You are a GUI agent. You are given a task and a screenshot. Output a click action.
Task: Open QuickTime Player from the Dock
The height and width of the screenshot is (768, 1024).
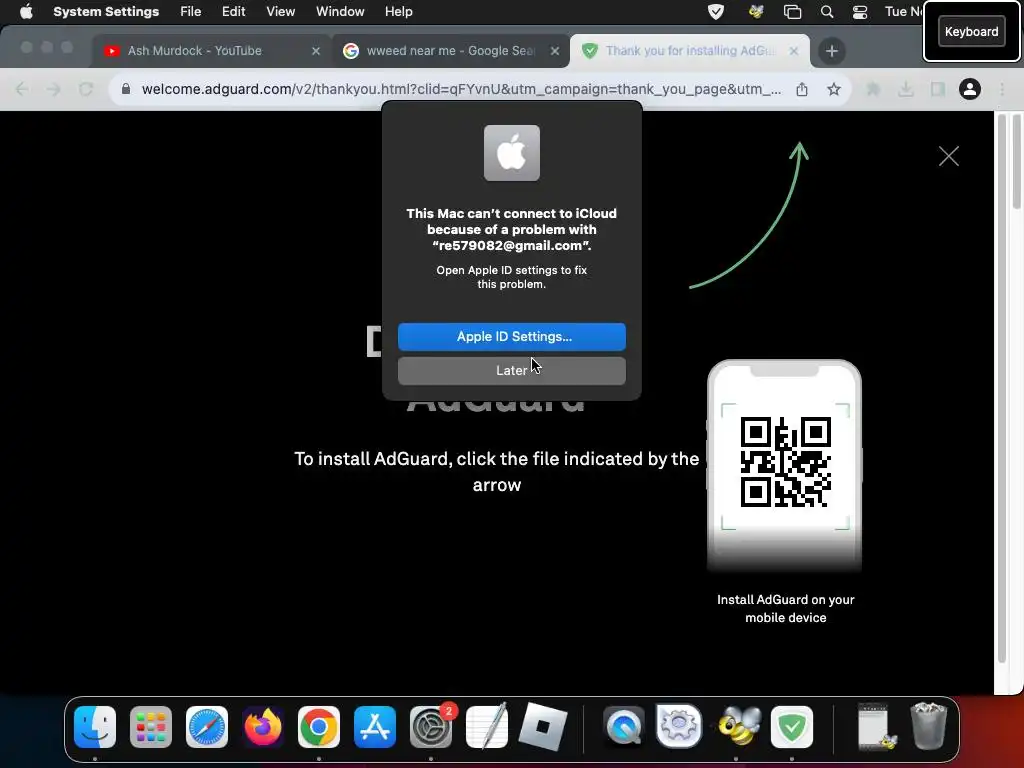[624, 727]
